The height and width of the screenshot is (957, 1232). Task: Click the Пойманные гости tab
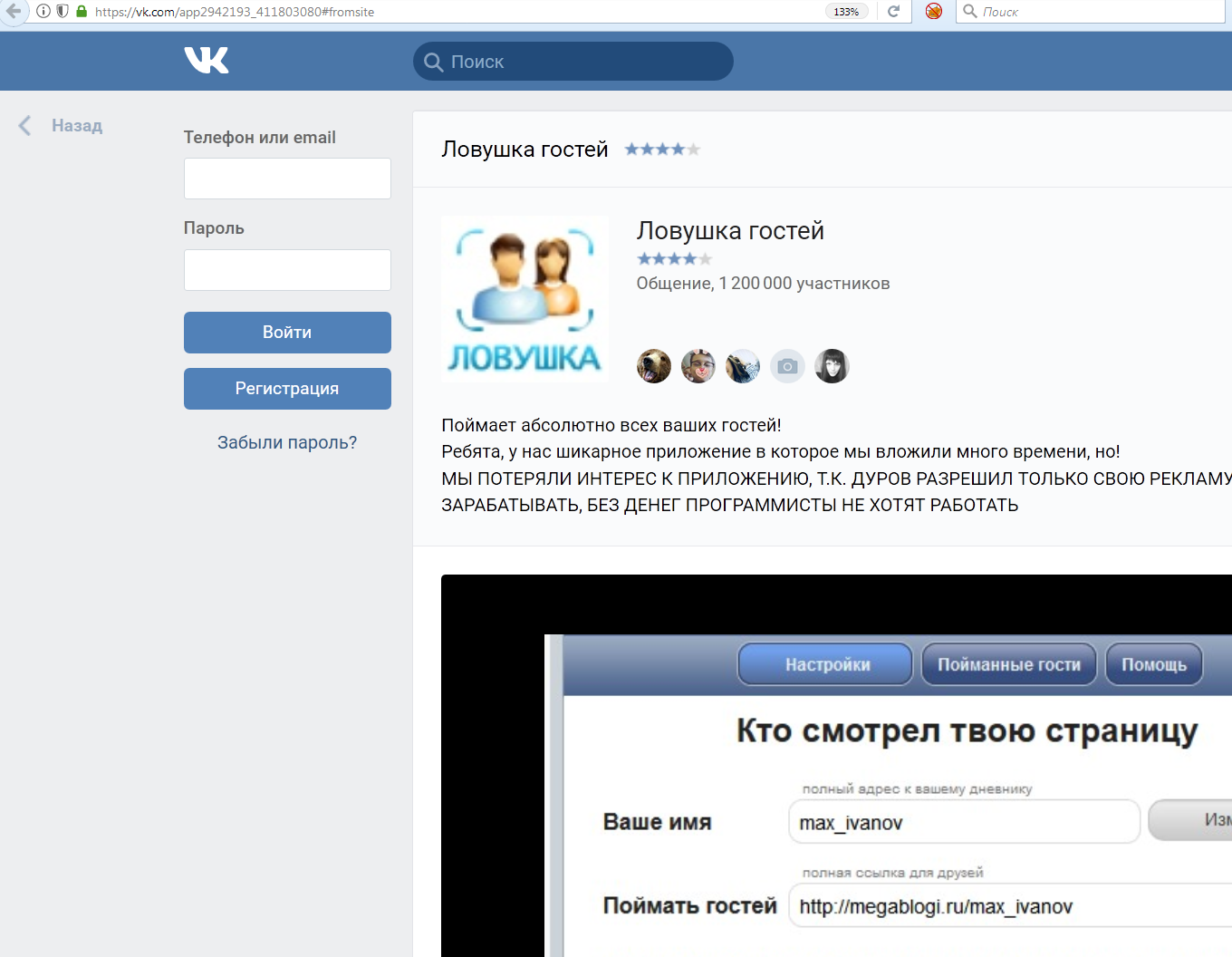tap(1009, 664)
